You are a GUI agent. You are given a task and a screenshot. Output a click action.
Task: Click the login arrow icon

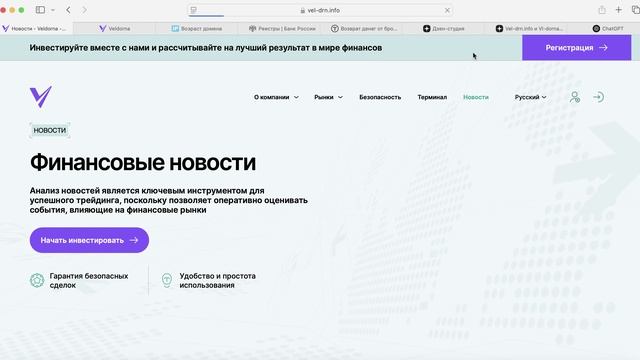[598, 97]
